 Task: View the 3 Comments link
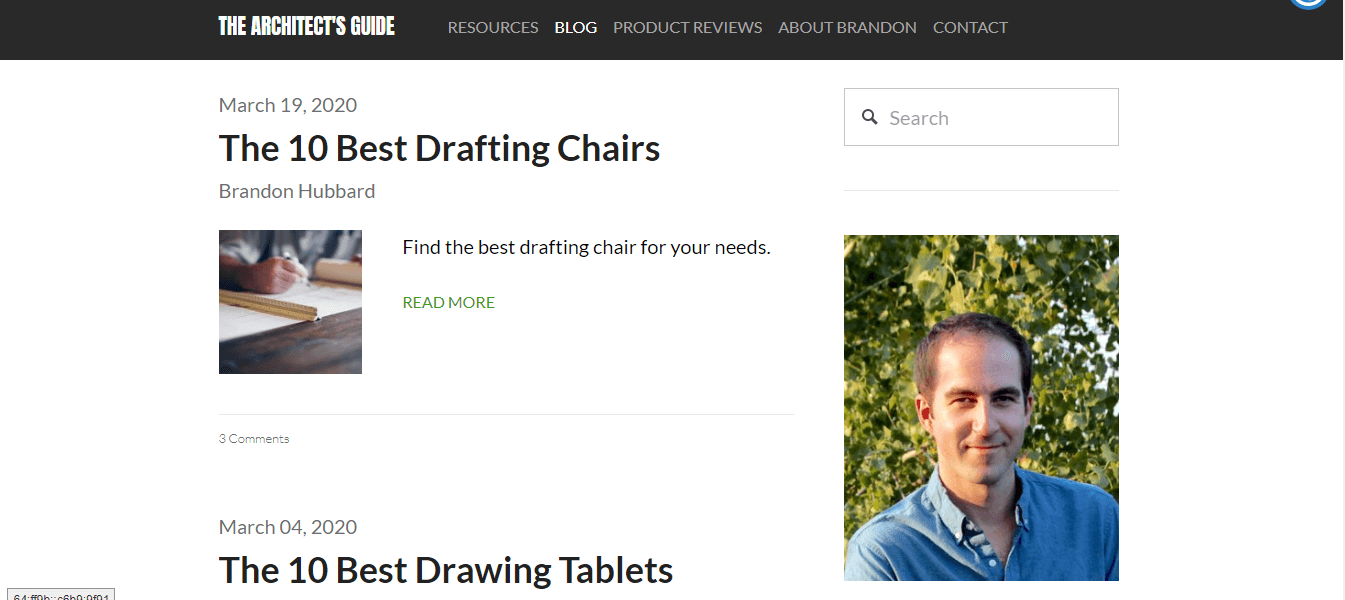(254, 438)
